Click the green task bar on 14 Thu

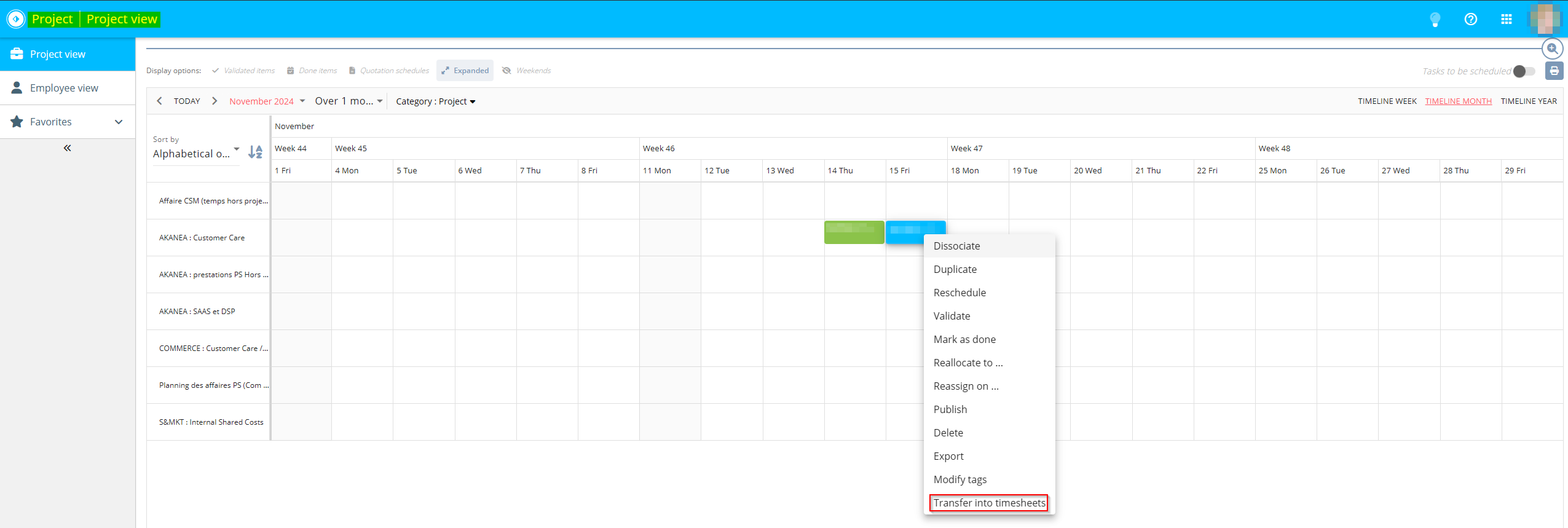854,232
